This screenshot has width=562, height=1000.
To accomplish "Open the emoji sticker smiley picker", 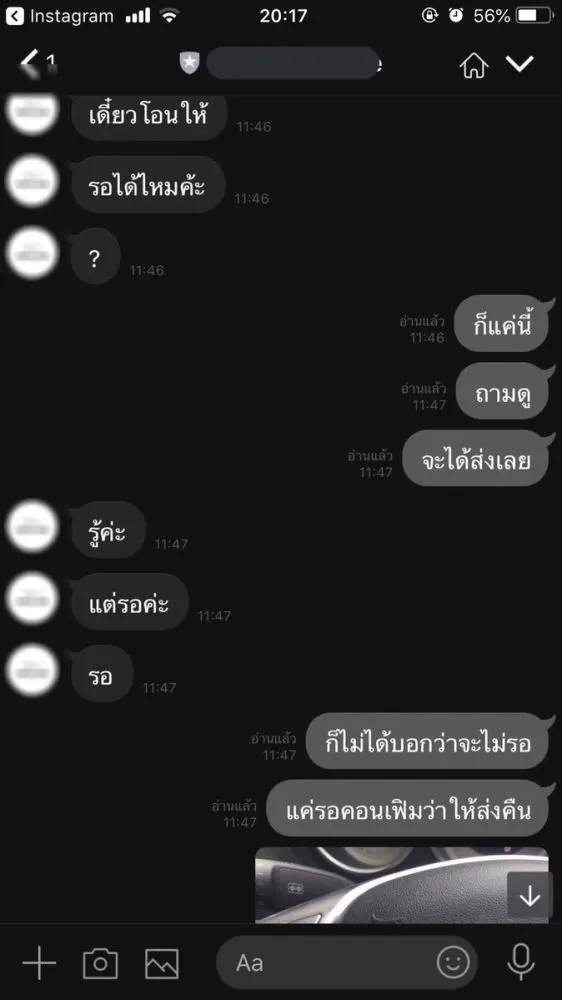I will (x=453, y=962).
